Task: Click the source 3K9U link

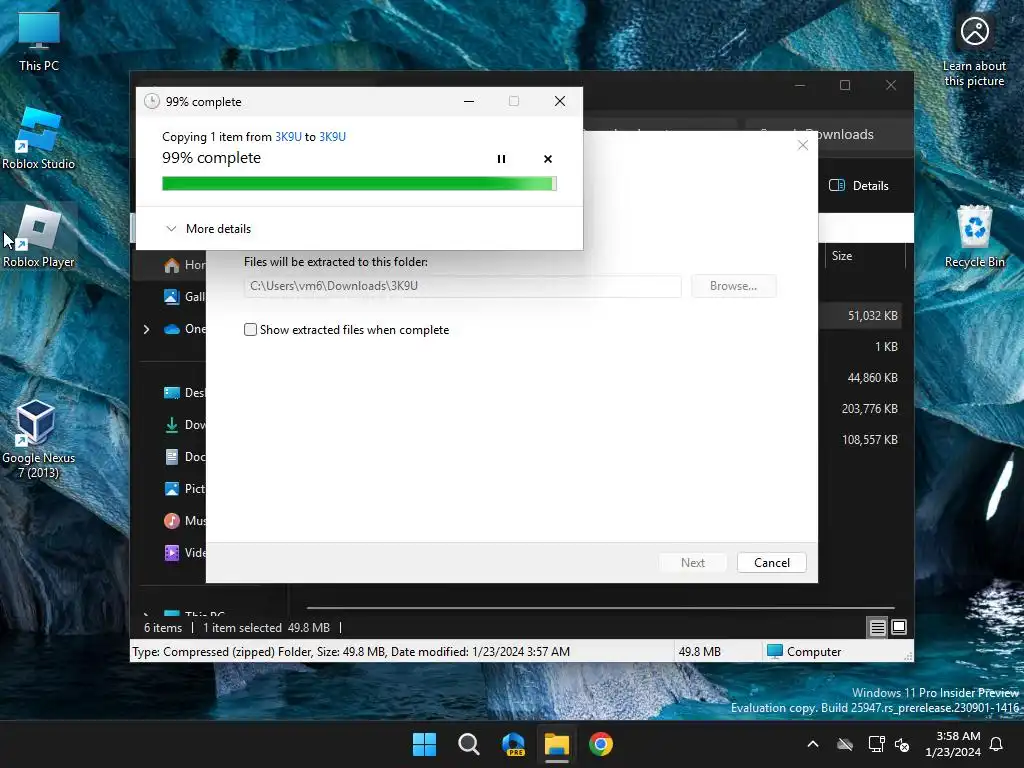Action: tap(288, 136)
